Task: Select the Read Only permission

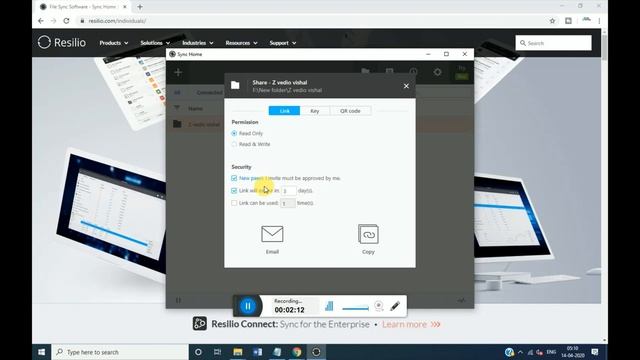Action: click(x=234, y=133)
